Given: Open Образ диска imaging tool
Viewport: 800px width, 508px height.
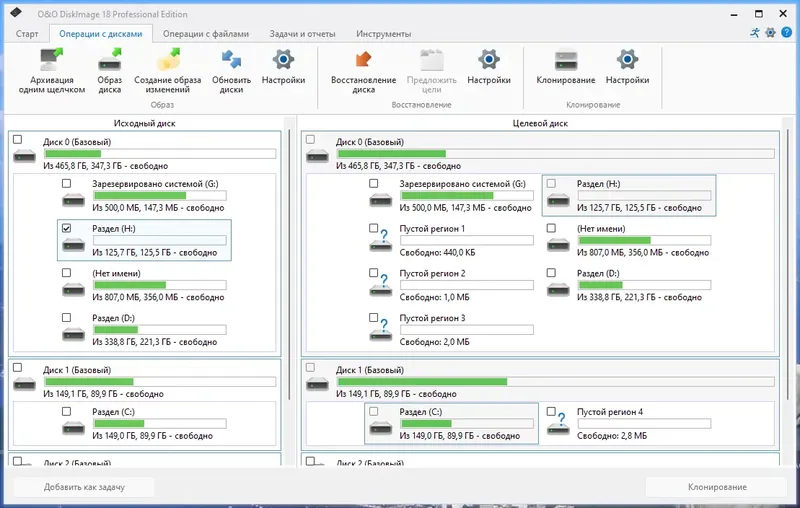Looking at the screenshot, I should pos(110,60).
